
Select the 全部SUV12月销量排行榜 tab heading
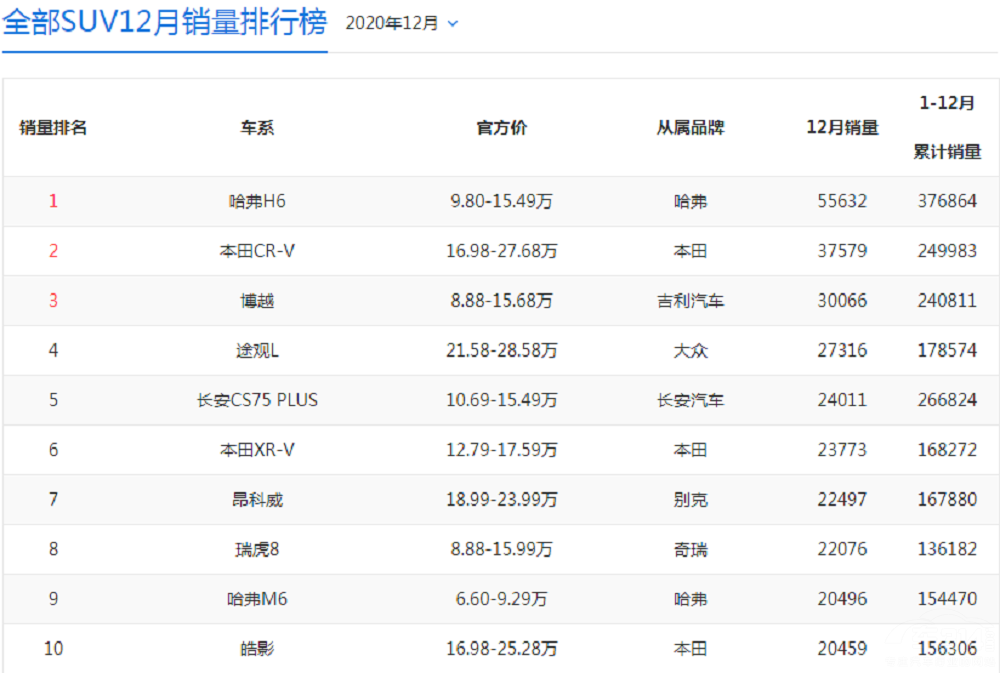click(x=165, y=23)
